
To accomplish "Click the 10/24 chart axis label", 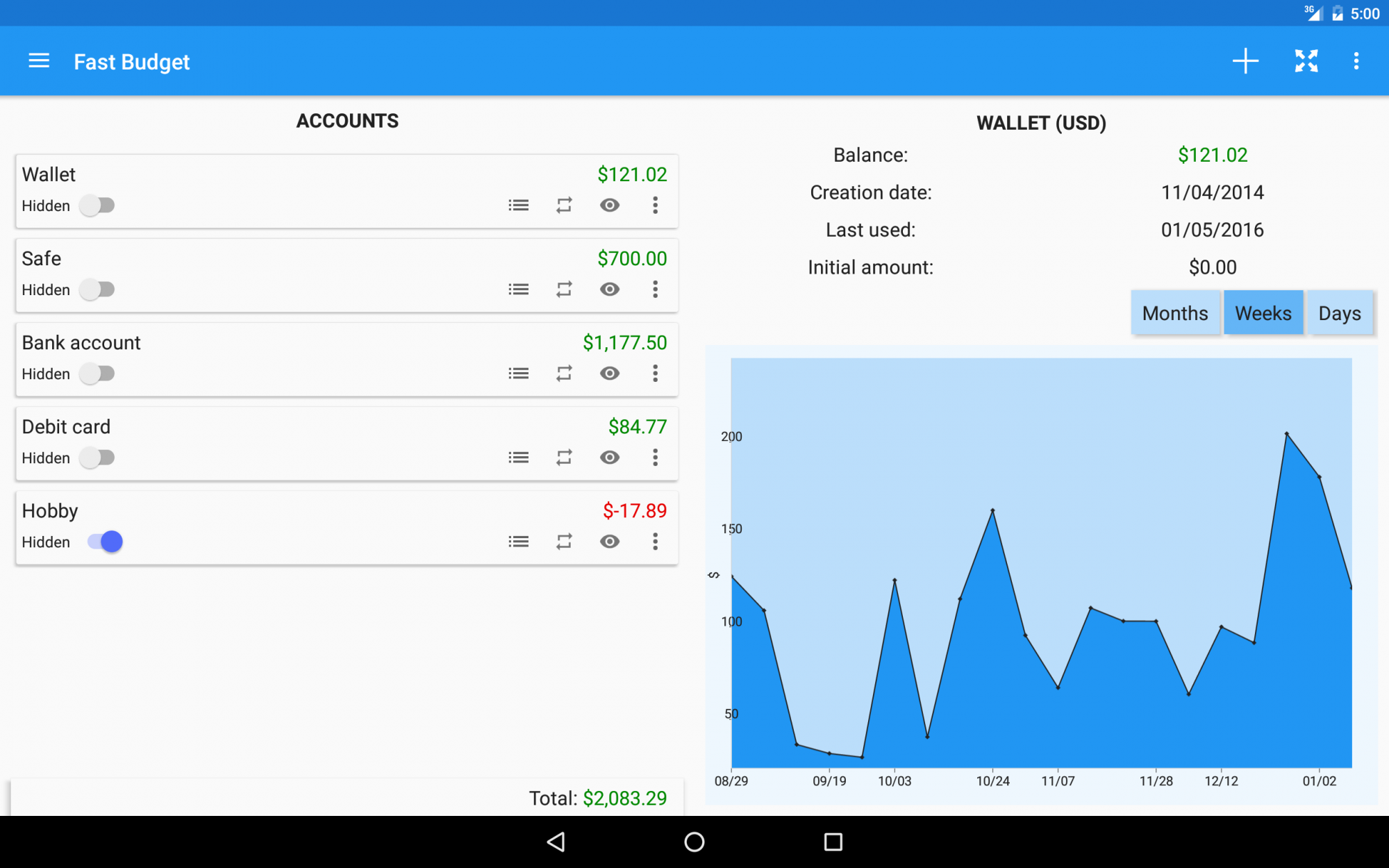I will coord(992,781).
